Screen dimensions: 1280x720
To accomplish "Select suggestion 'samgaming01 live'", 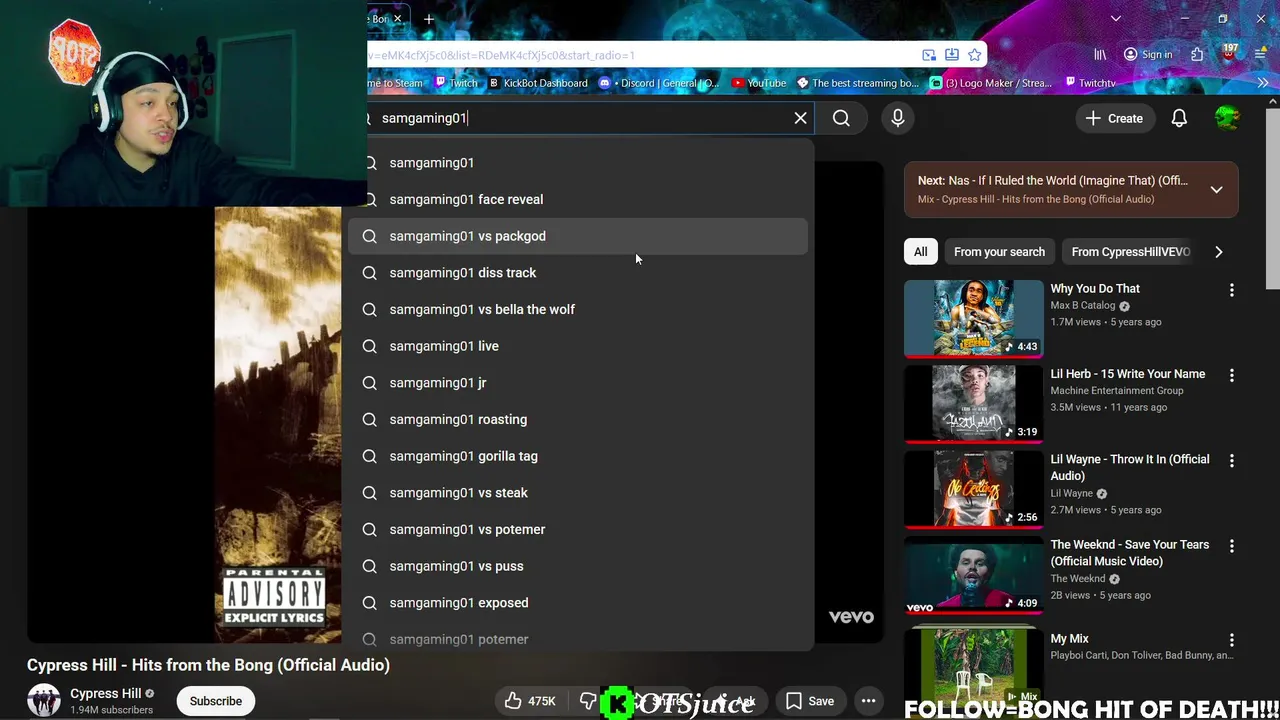I will 578,346.
